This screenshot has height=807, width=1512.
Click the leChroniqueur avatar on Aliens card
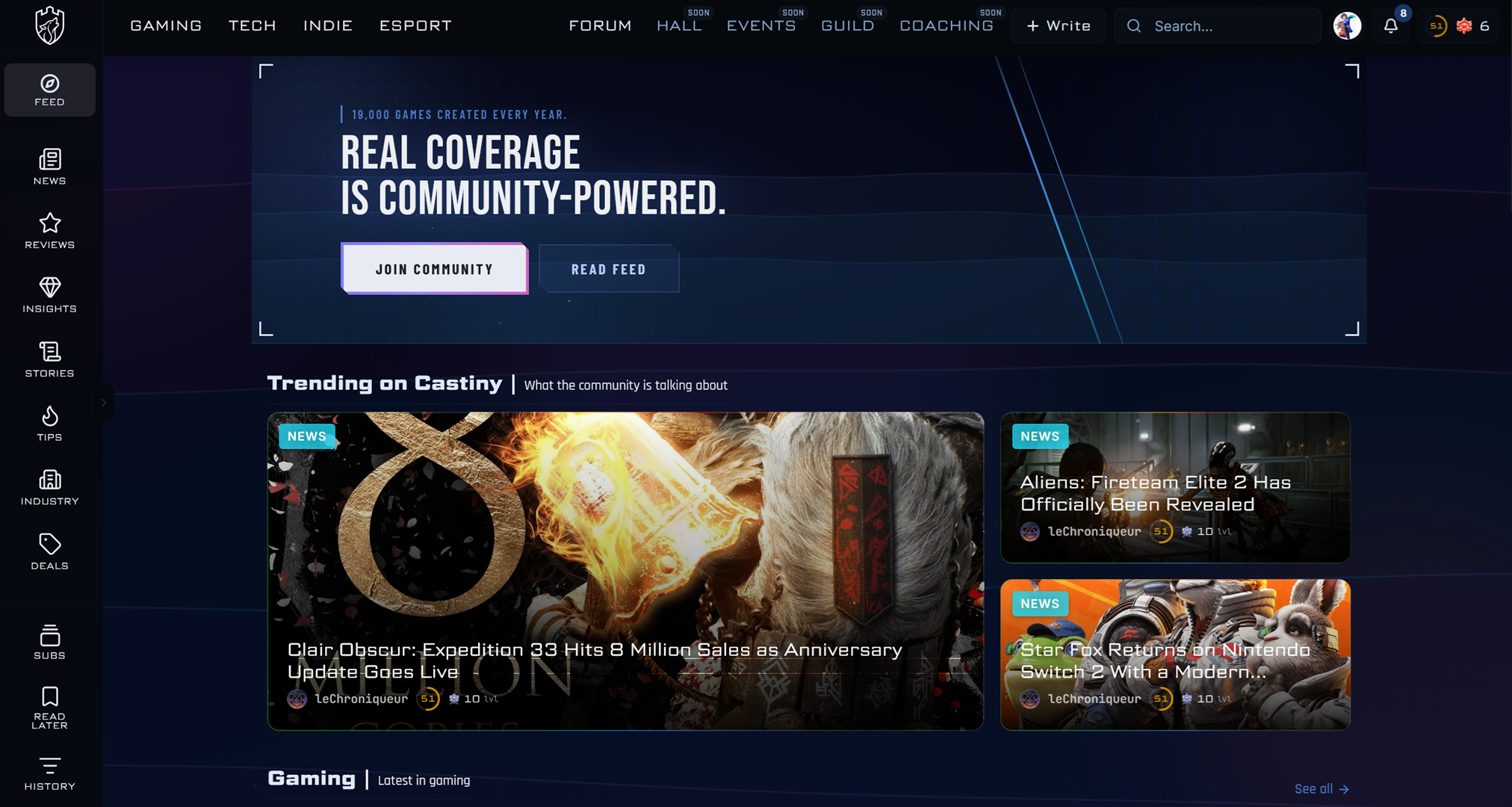click(x=1030, y=532)
